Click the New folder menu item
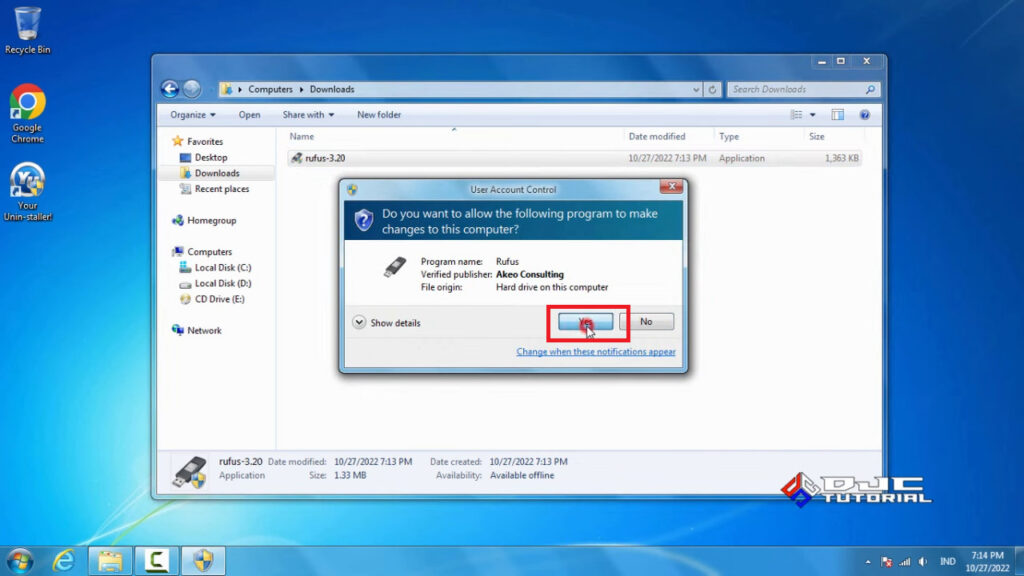This screenshot has height=576, width=1024. 378,114
